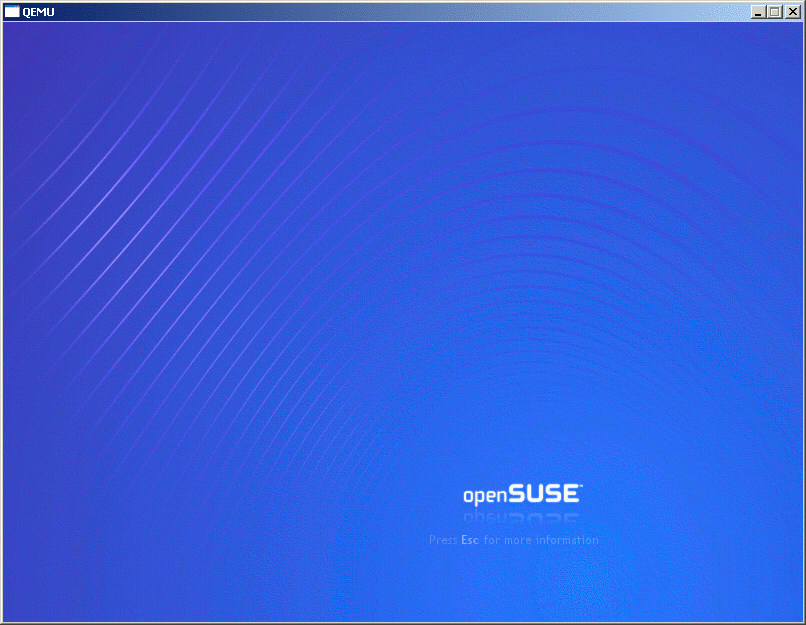Click the highlighted "Esc" word

470,540
